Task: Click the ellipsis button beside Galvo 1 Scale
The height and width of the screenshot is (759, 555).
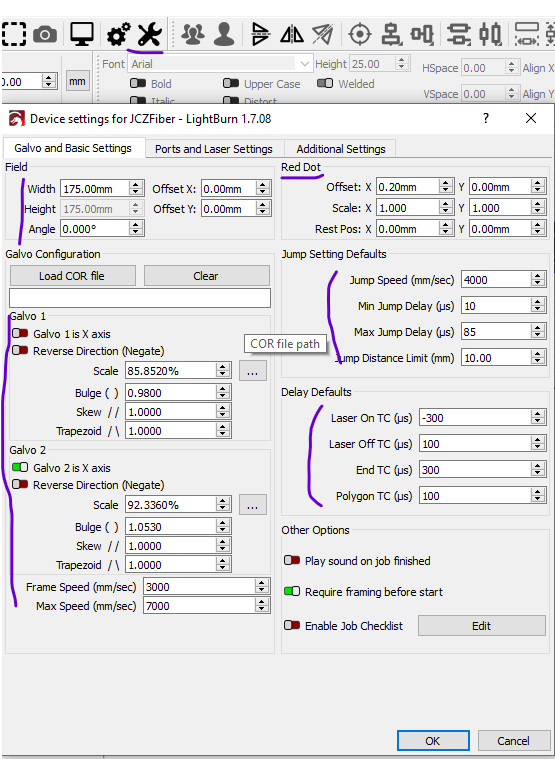Action: 253,371
